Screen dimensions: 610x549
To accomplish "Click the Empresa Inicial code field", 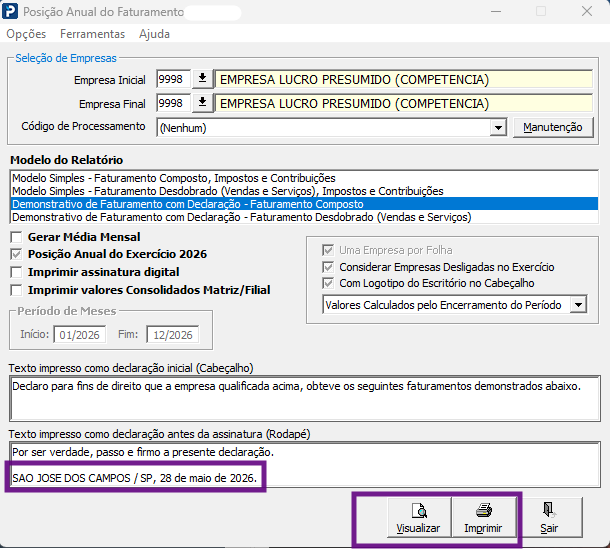I will (174, 79).
